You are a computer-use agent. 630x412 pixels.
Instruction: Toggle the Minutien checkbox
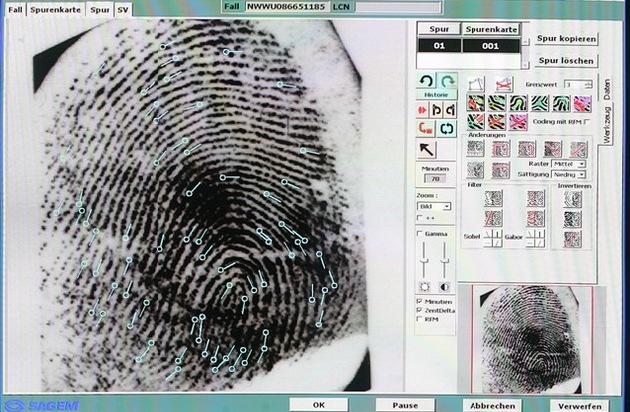419,301
